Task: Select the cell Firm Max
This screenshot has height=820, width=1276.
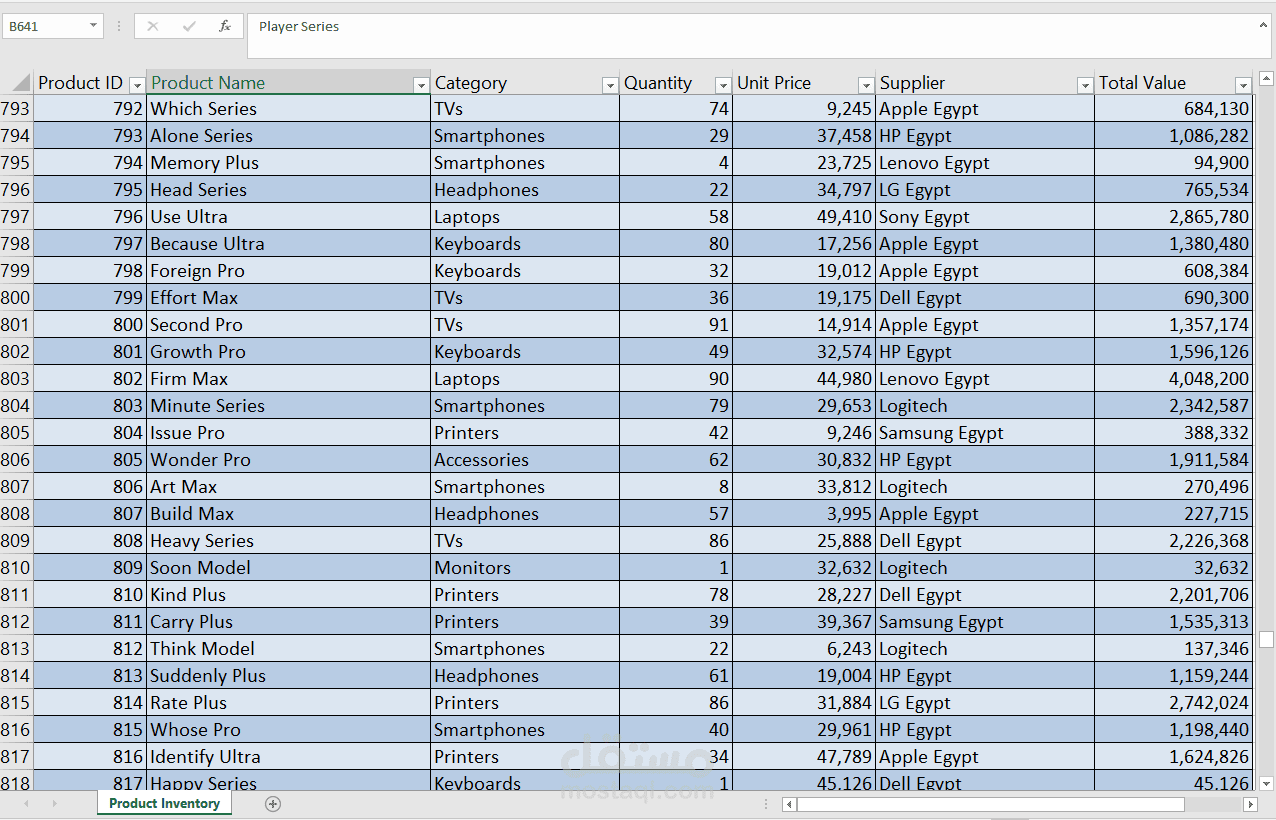Action: [288, 379]
